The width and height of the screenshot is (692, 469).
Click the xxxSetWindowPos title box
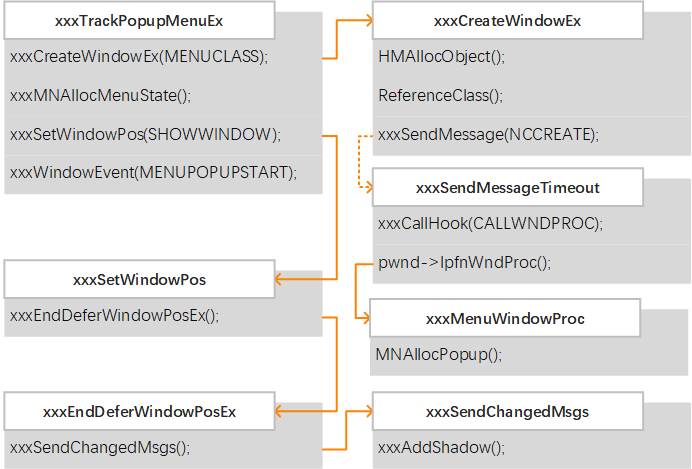pos(139,279)
